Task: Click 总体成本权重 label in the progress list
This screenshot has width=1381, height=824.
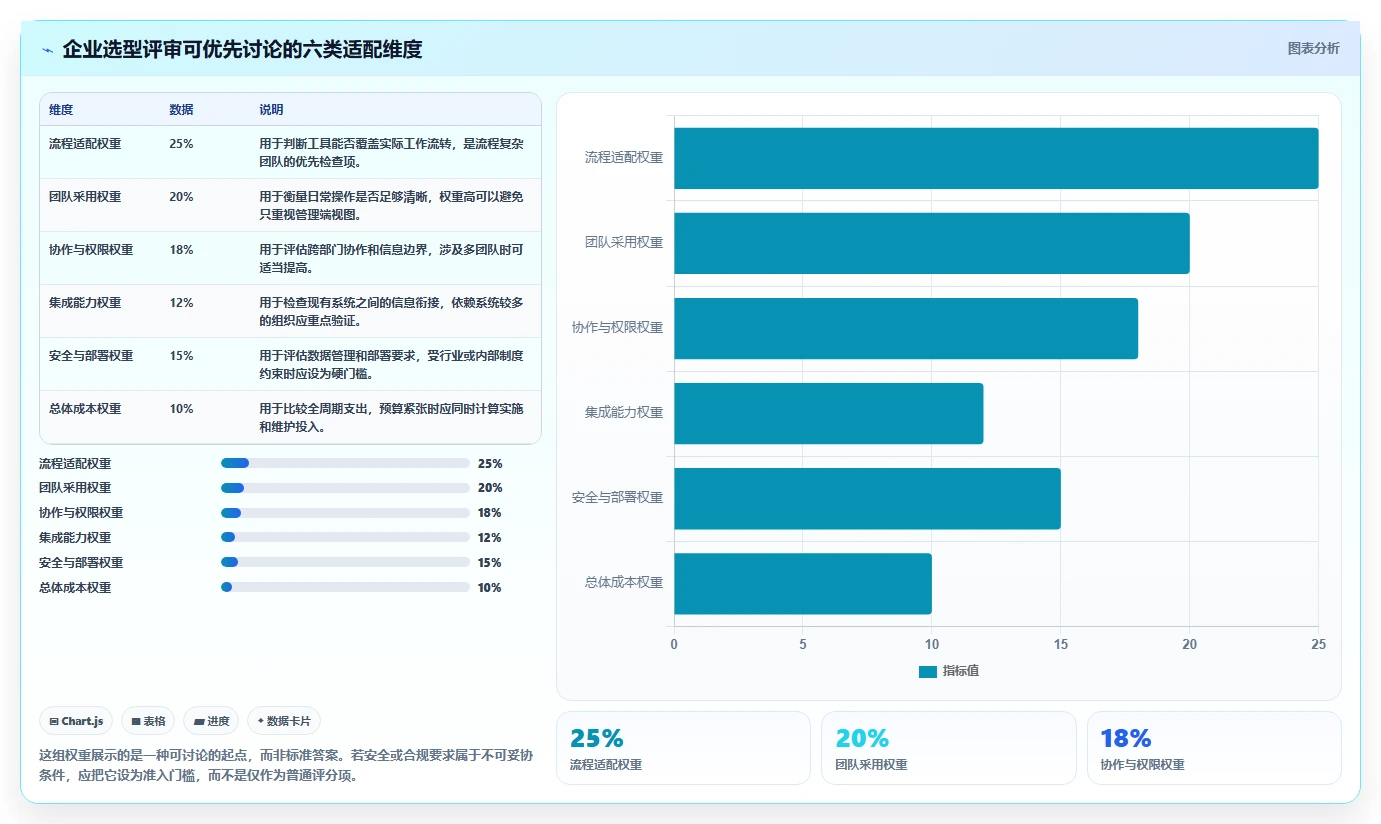Action: pyautogui.click(x=75, y=588)
